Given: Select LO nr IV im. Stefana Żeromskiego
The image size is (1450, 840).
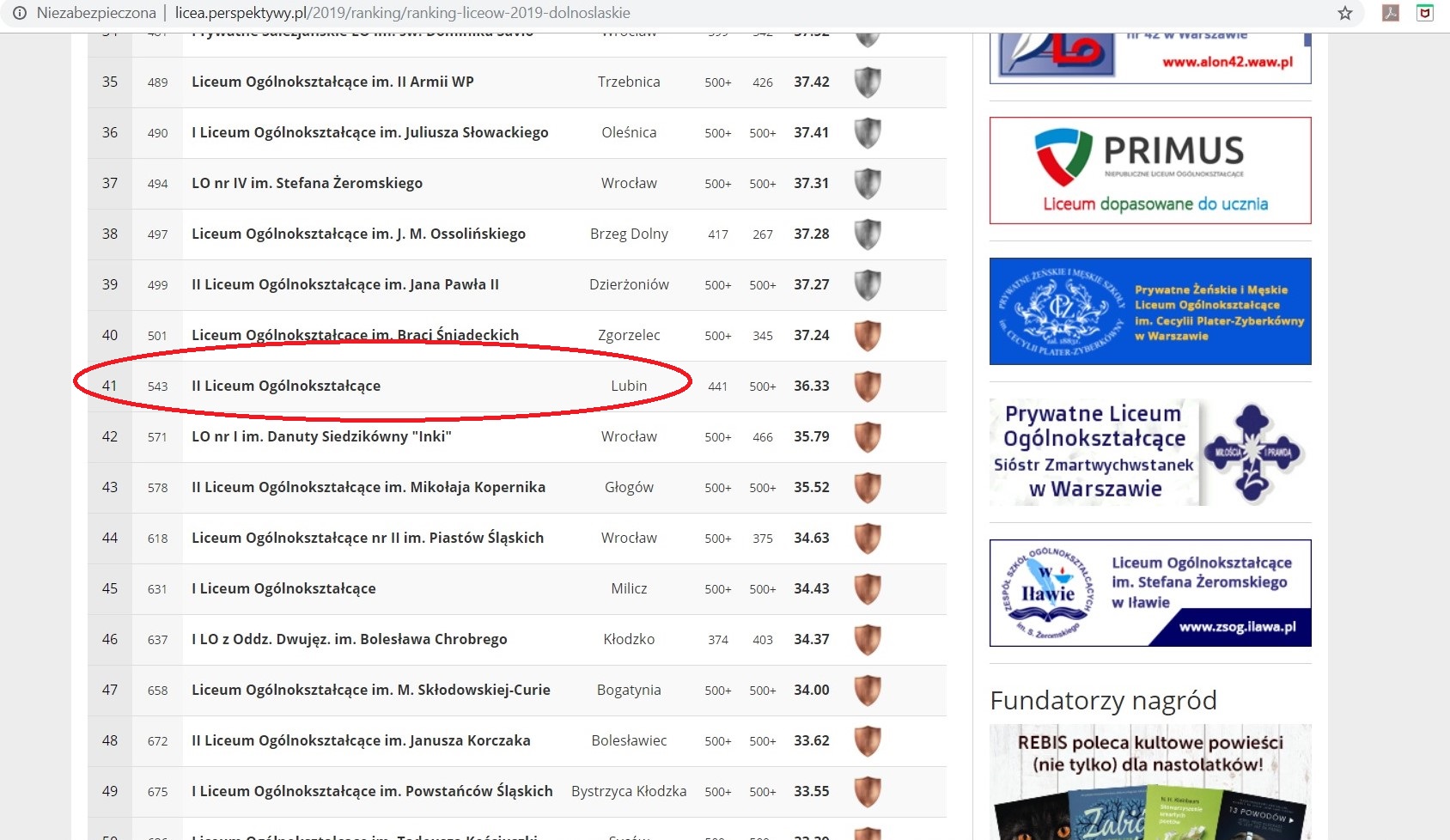Looking at the screenshot, I should click(307, 184).
